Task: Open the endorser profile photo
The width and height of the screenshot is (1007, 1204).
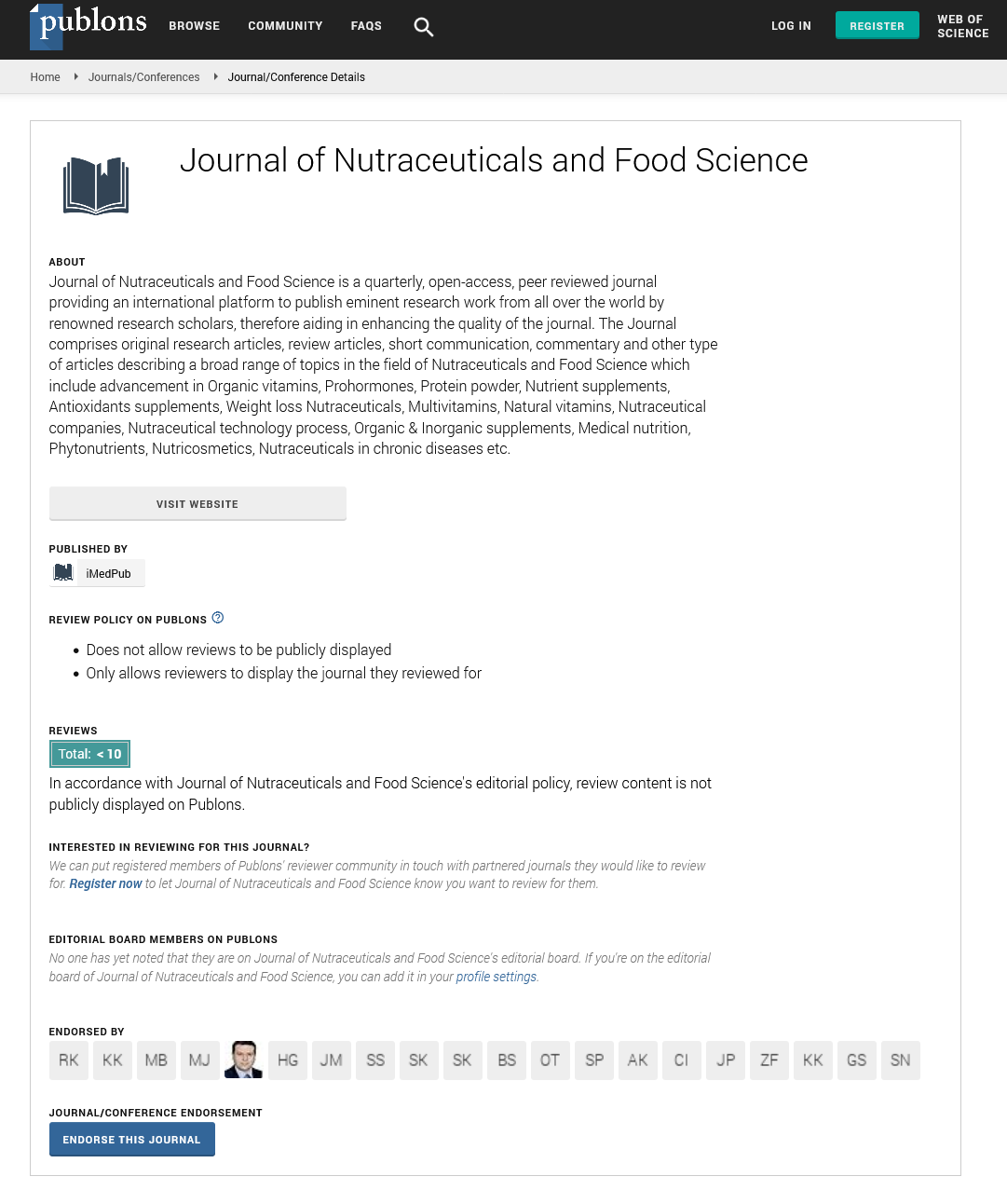Action: pos(243,1060)
